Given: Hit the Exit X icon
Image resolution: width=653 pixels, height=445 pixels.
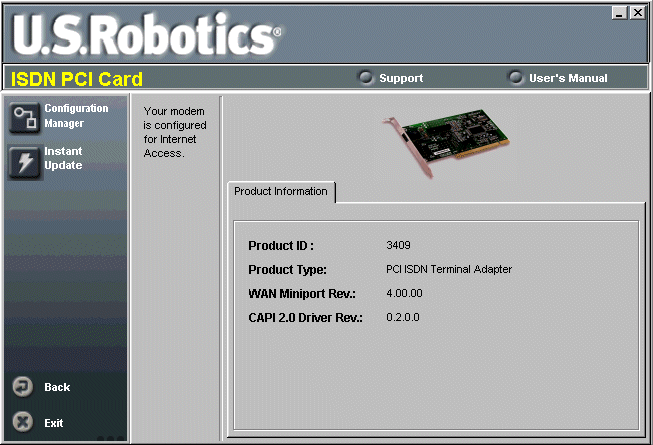Looking at the screenshot, I should 24,422.
